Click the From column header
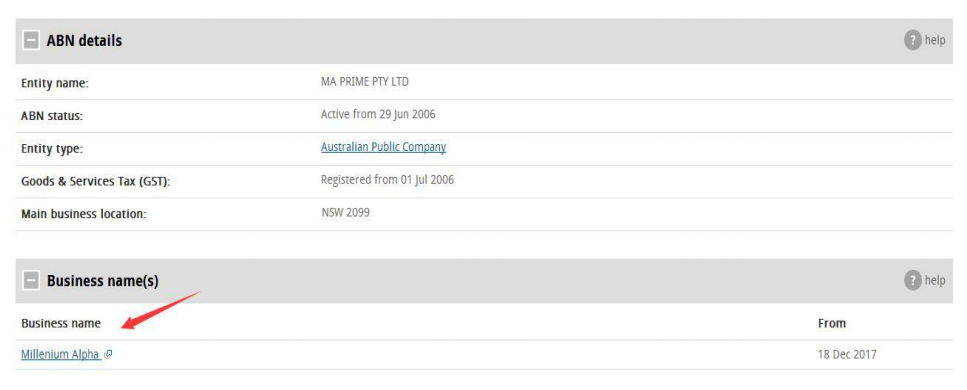This screenshot has width=967, height=390. 832,323
